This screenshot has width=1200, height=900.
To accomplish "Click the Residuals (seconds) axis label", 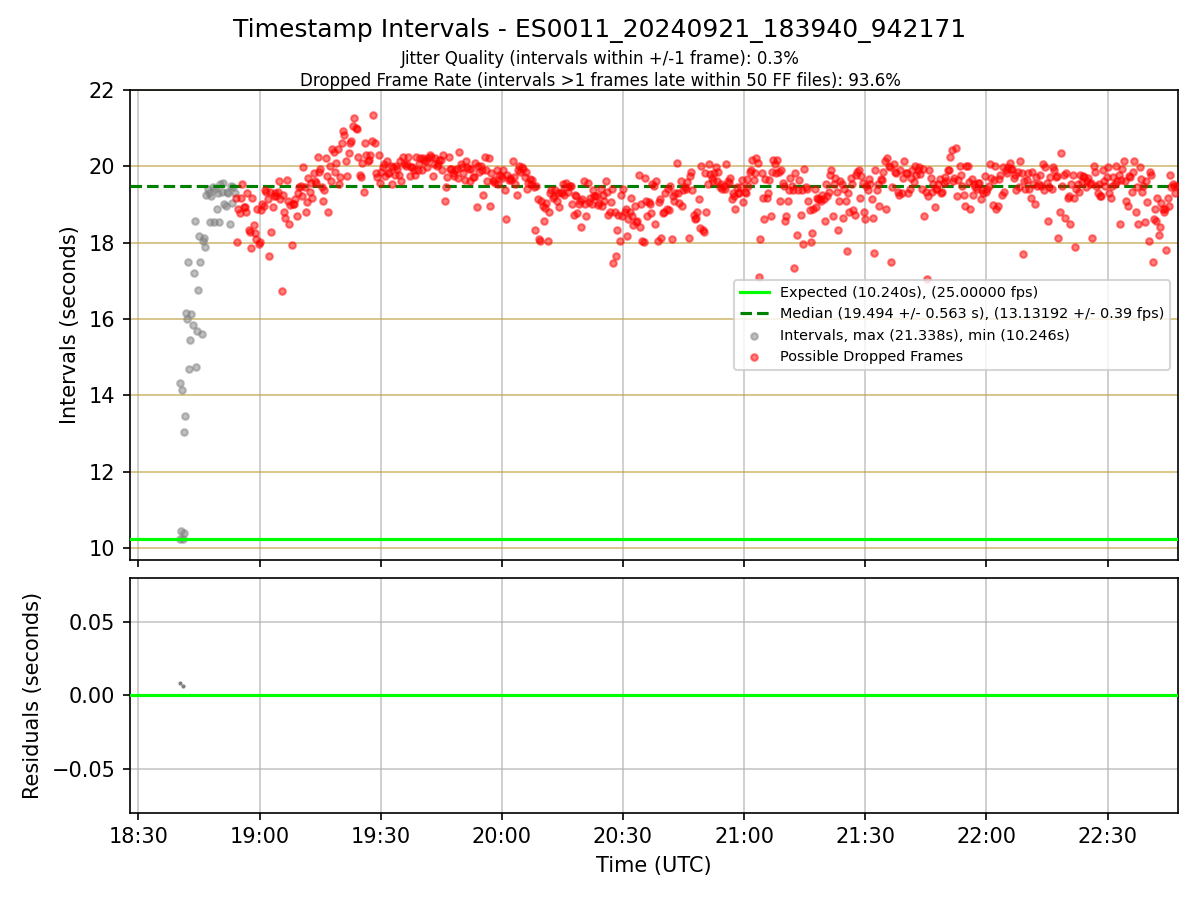I will point(32,696).
